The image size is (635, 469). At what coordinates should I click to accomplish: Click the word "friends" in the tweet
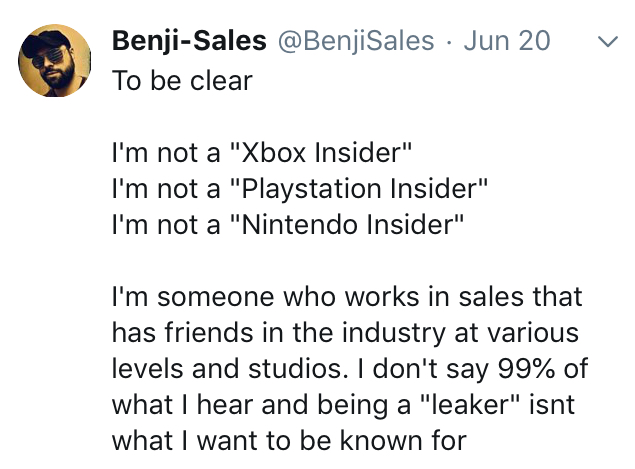coord(209,333)
